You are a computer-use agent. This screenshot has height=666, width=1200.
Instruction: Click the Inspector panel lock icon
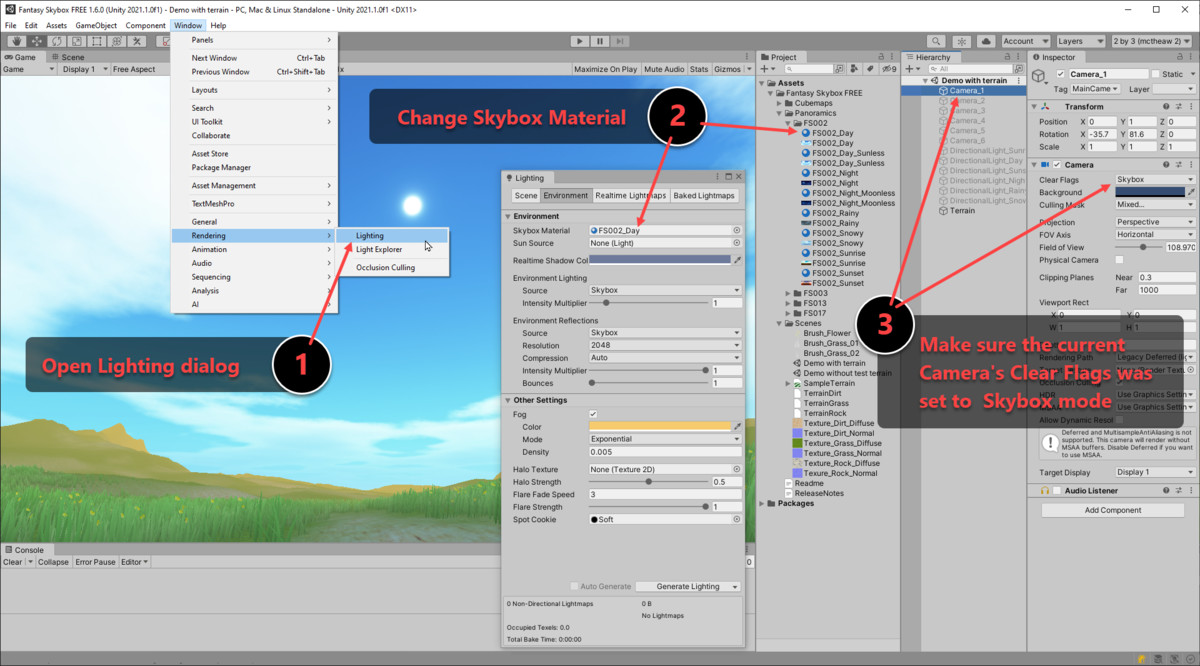1178,57
